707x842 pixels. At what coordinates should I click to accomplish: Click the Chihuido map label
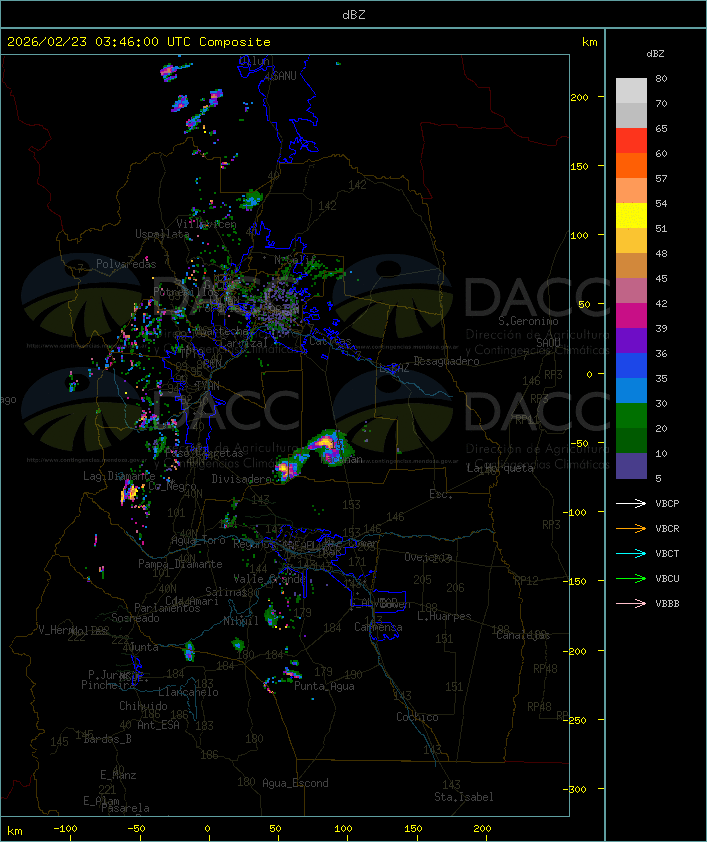pyautogui.click(x=143, y=706)
